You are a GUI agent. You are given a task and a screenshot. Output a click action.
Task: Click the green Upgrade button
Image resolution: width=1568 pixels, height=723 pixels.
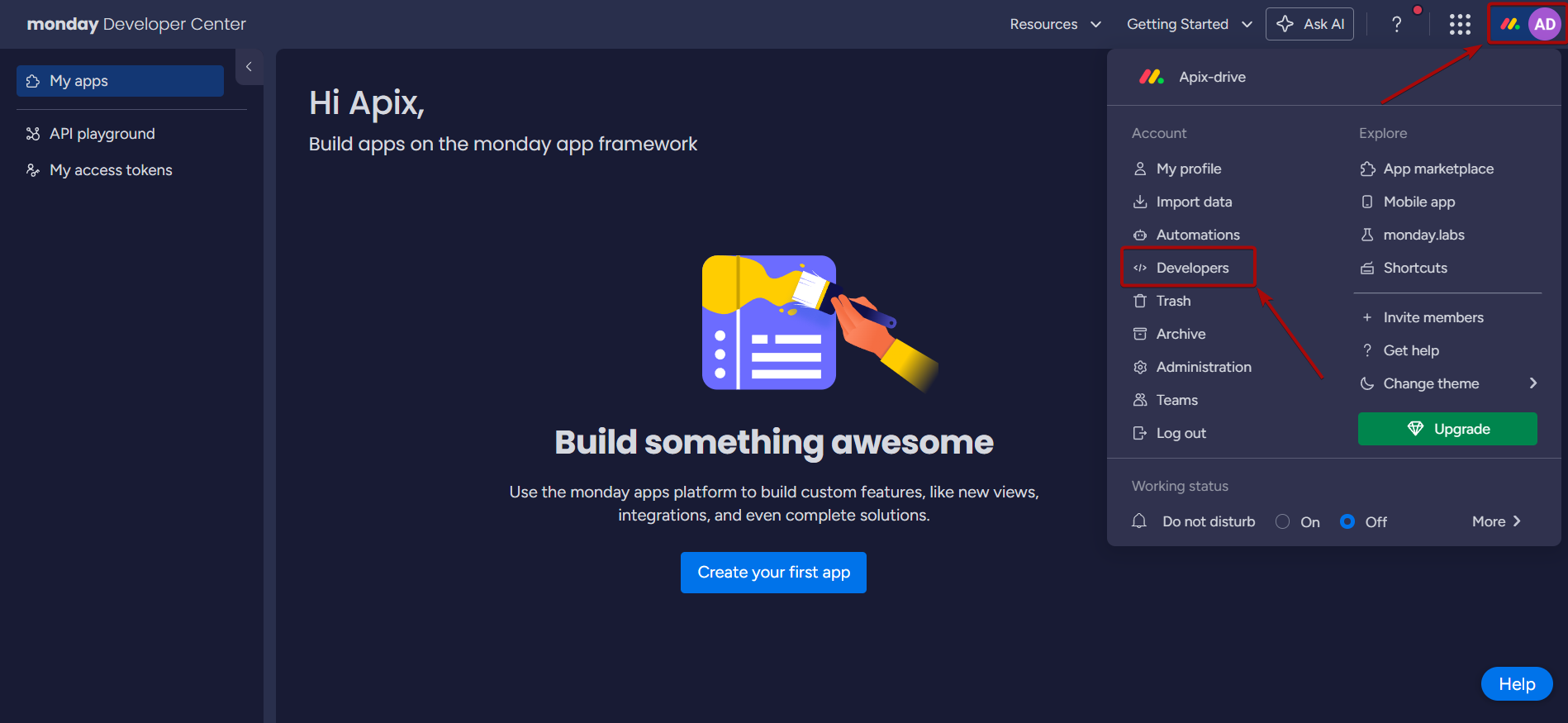(x=1447, y=429)
